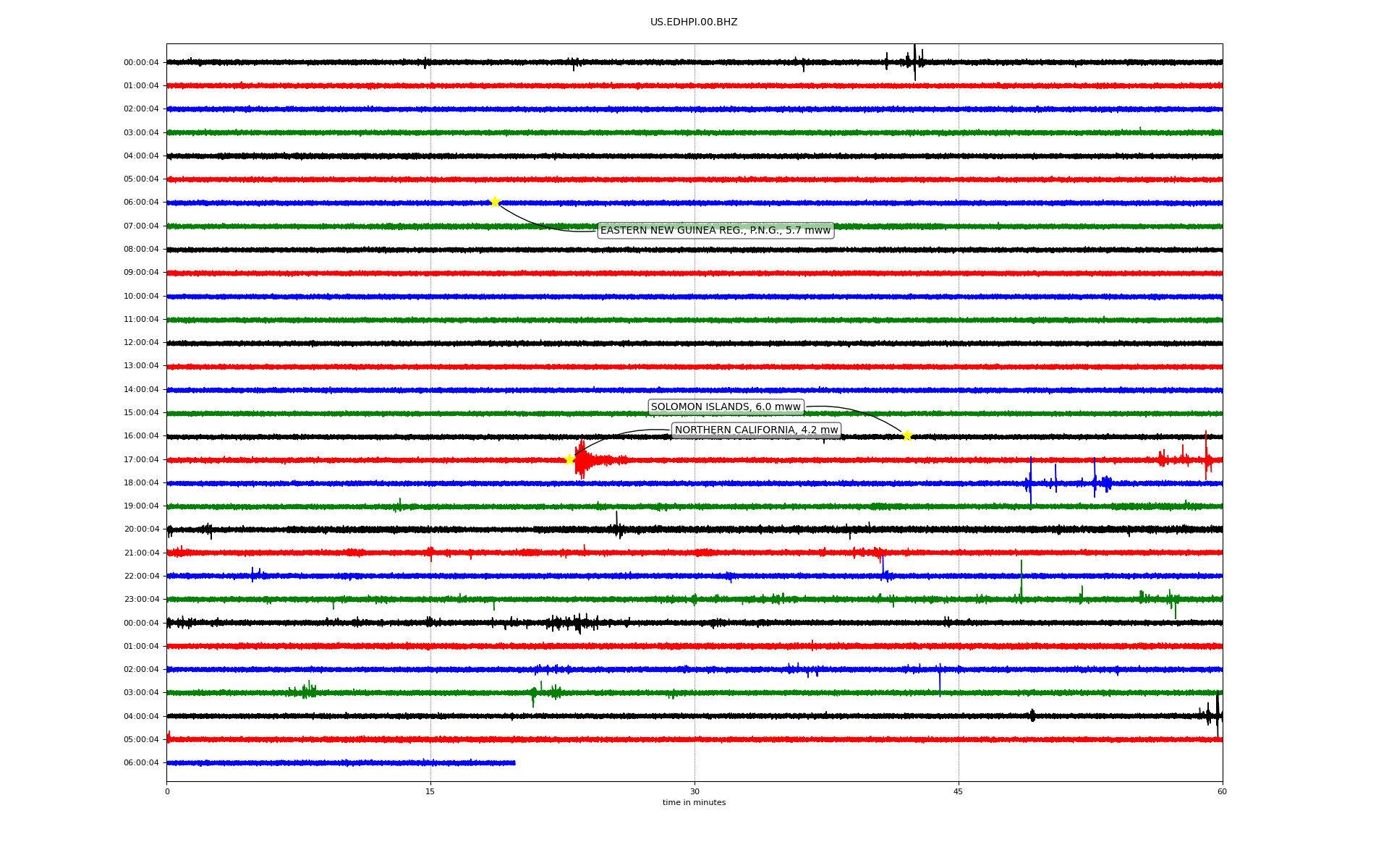
Task: Click the Northern California earthquake star marker
Action: [x=569, y=459]
